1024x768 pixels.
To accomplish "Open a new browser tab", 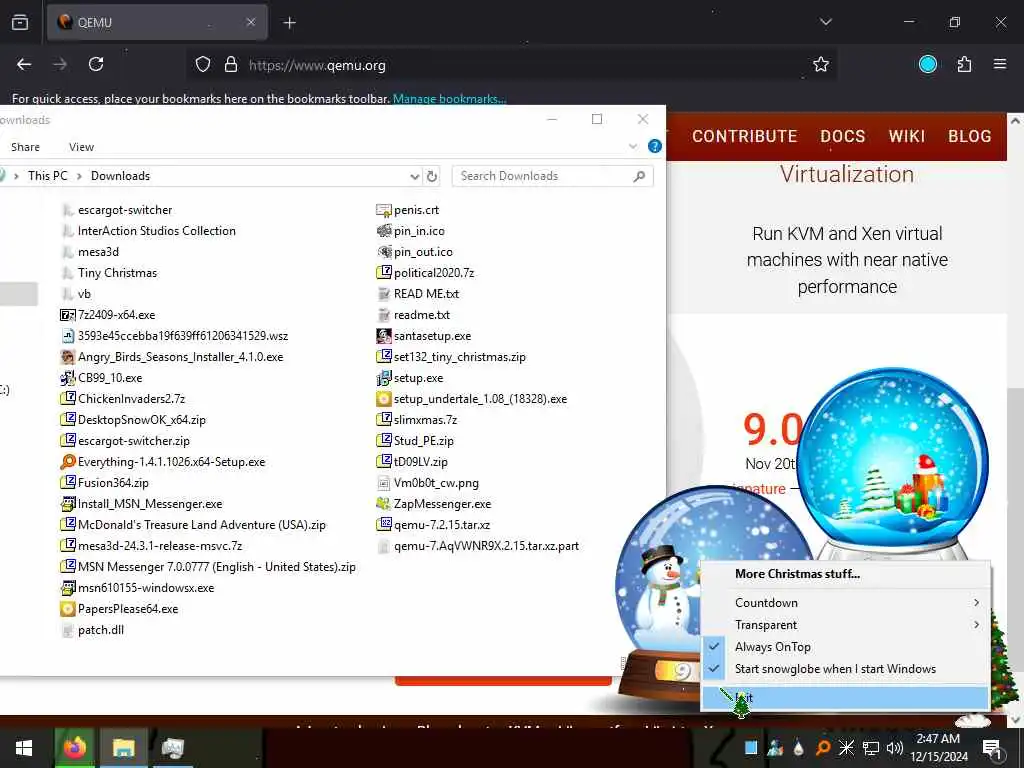I will [x=289, y=23].
